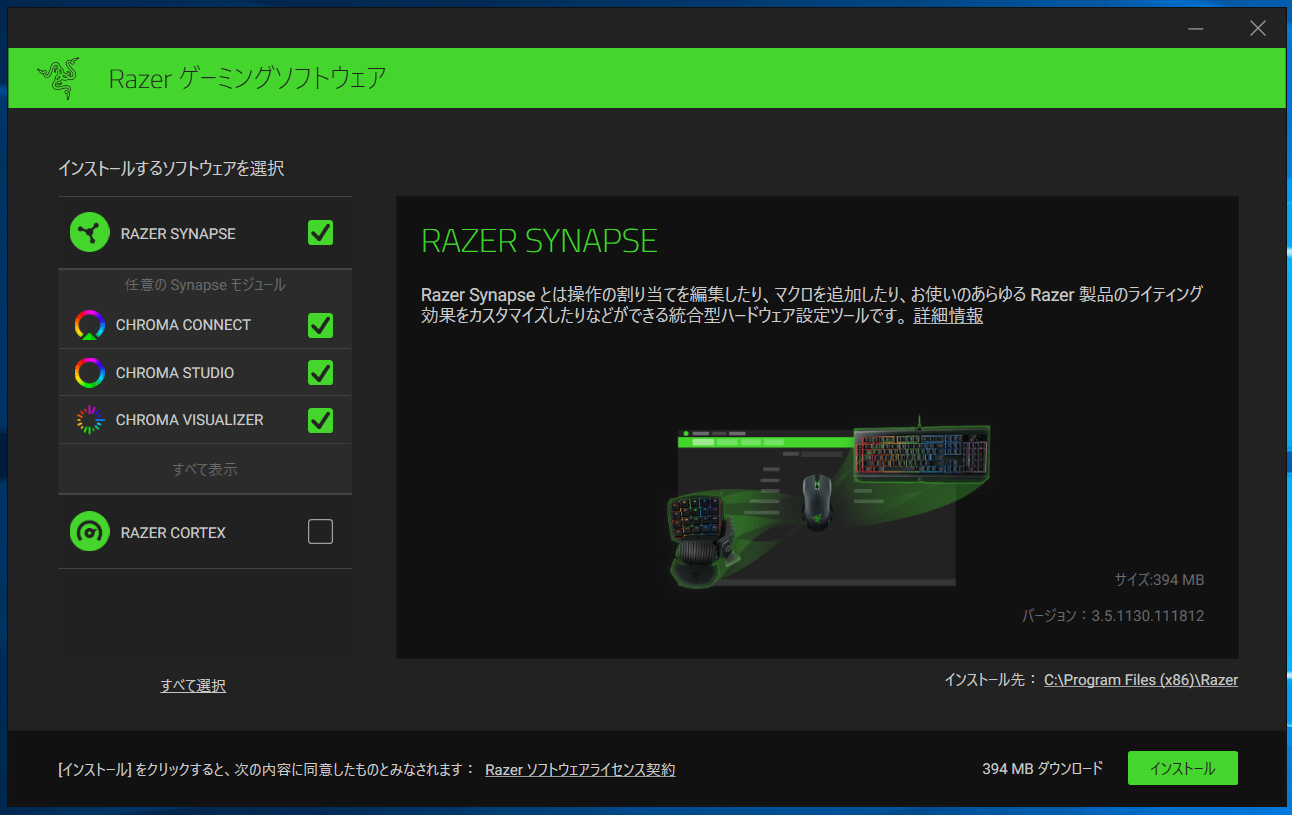Click the green インストール button
Viewport: 1292px width, 815px height.
[1183, 768]
